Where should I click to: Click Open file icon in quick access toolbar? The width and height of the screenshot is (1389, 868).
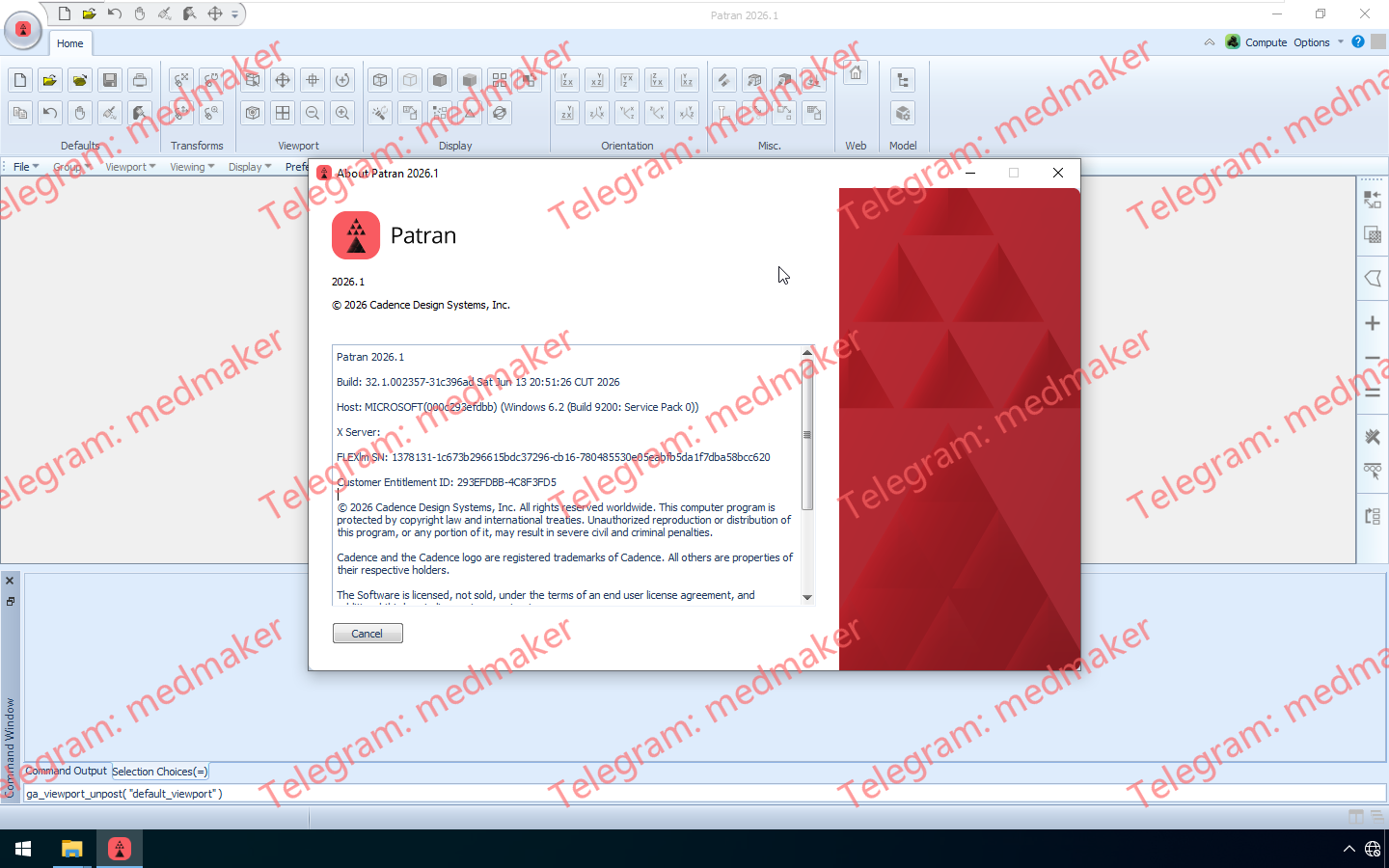[x=89, y=14]
